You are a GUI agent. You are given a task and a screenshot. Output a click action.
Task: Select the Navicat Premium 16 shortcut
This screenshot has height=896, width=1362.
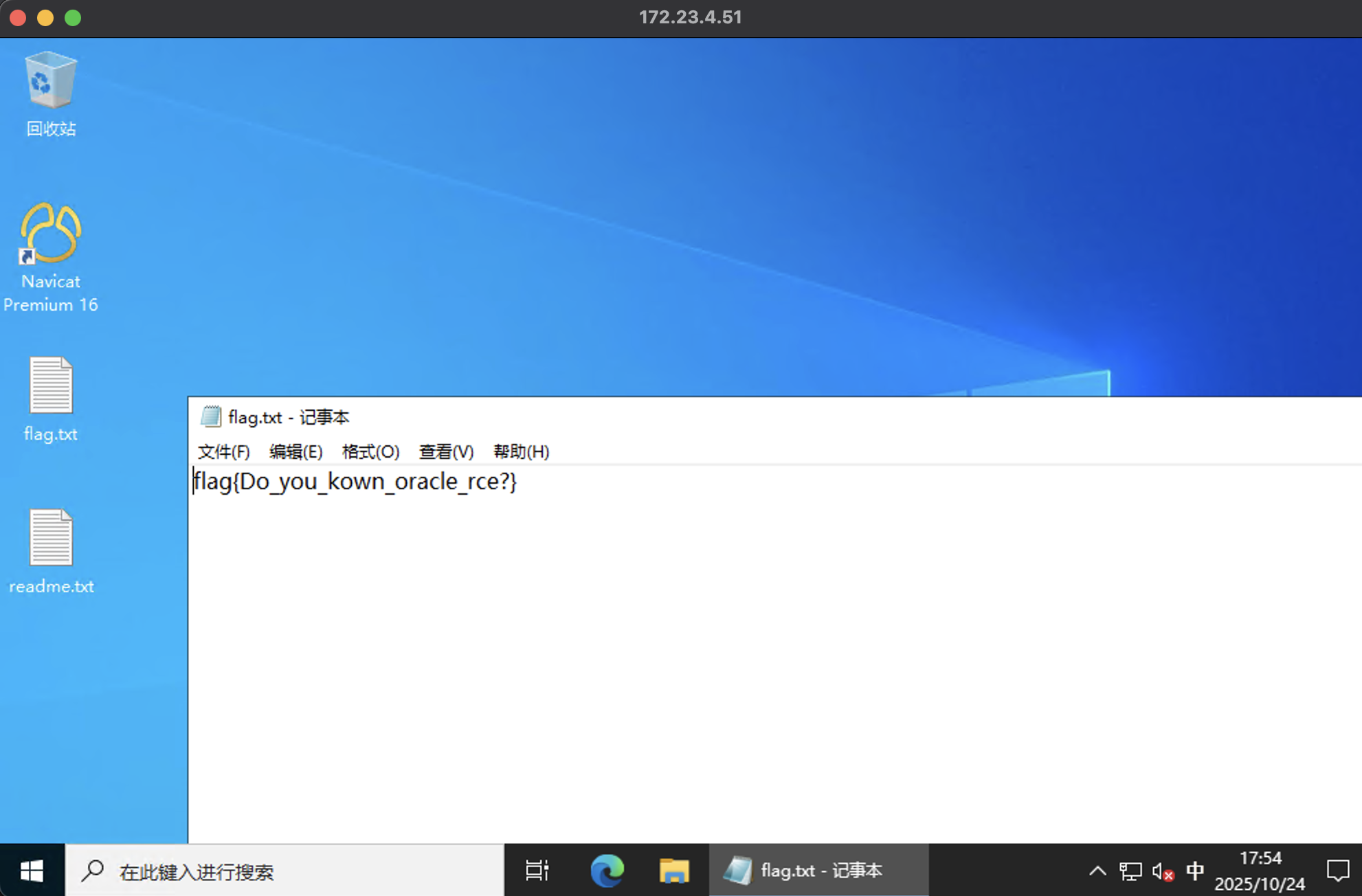(50, 235)
